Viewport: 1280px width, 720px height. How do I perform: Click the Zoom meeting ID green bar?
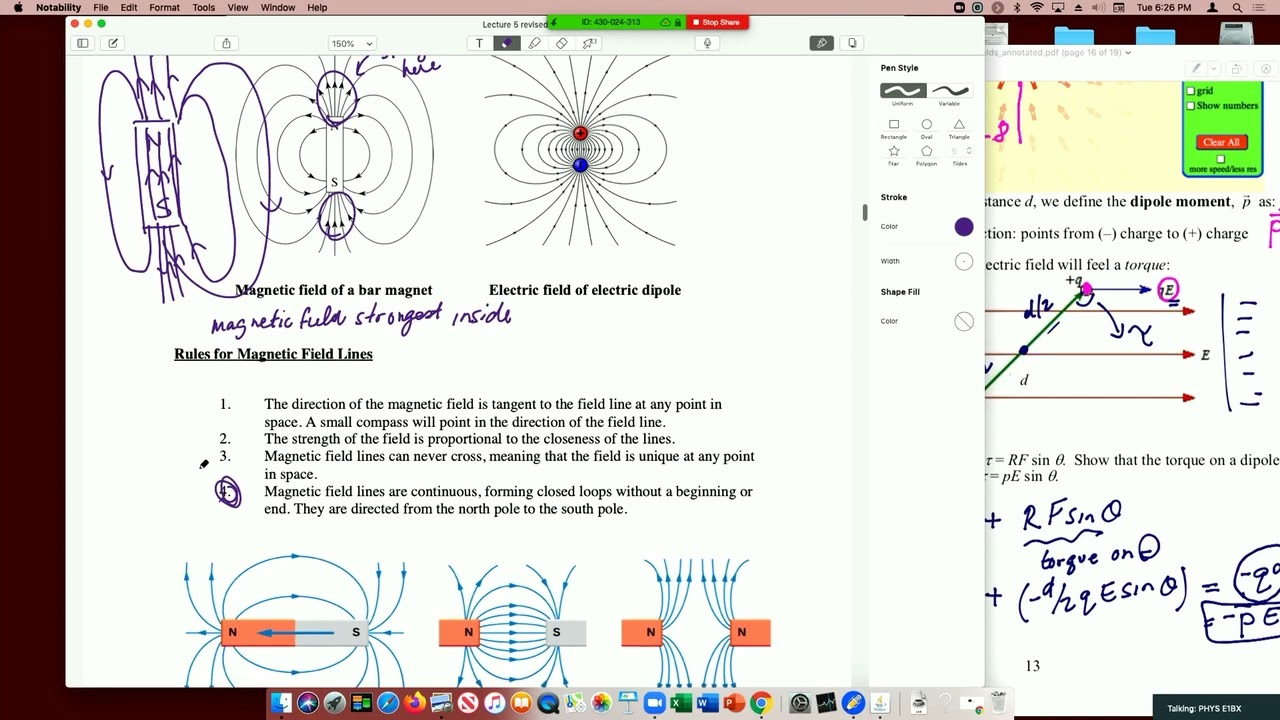(x=617, y=22)
